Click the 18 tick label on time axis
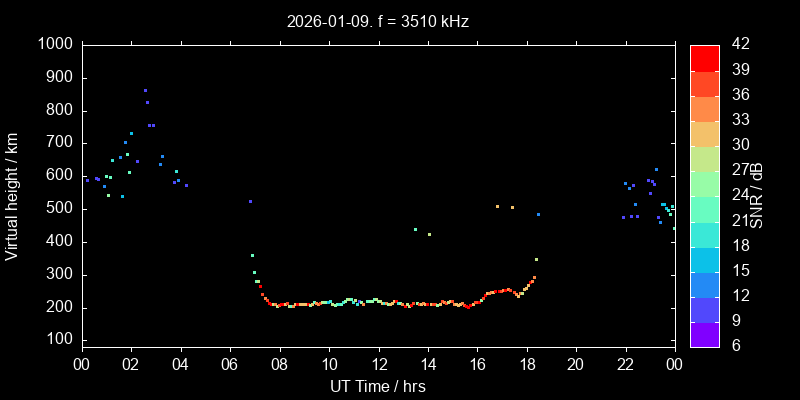 click(x=527, y=364)
